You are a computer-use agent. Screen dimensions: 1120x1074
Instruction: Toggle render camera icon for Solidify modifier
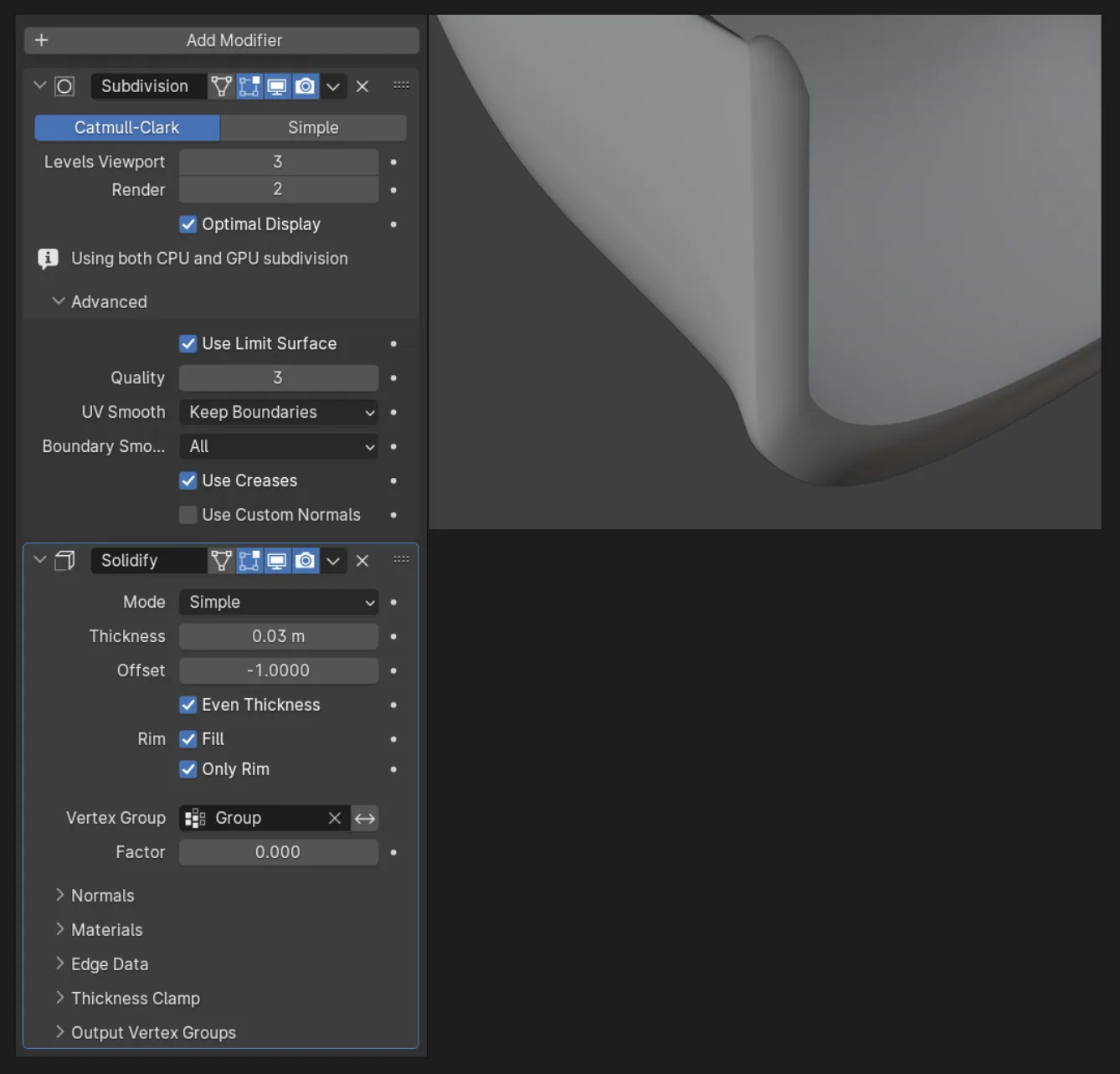(306, 560)
